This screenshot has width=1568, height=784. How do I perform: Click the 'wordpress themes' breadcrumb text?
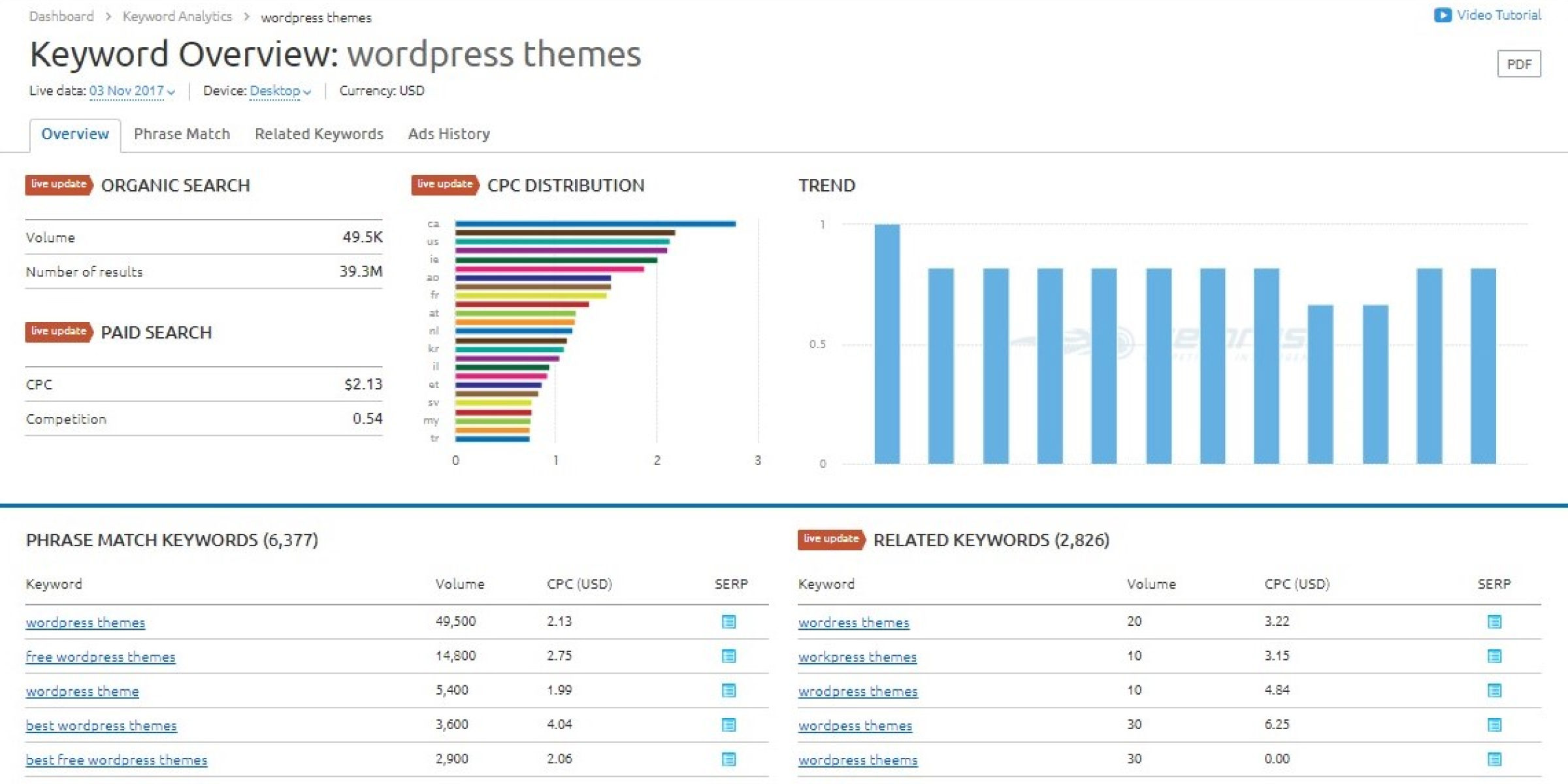tap(316, 18)
